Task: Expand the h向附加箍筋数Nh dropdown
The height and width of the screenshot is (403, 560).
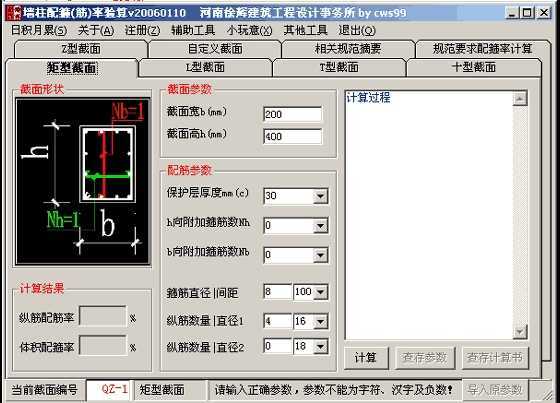Action: (320, 226)
